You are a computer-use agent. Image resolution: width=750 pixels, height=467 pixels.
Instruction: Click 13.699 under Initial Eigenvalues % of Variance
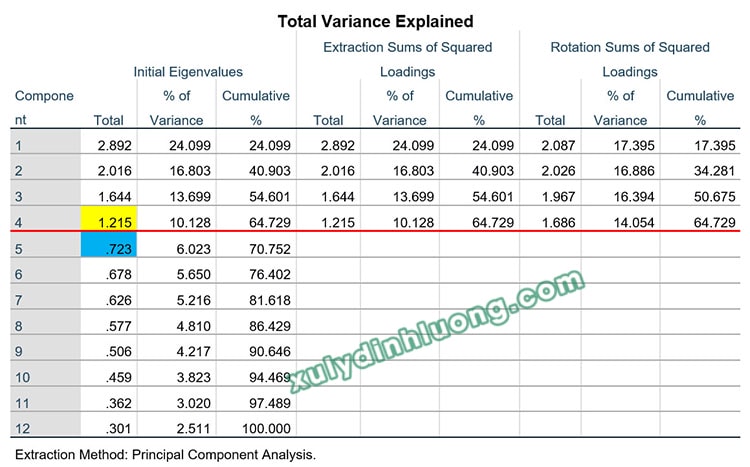(x=190, y=197)
